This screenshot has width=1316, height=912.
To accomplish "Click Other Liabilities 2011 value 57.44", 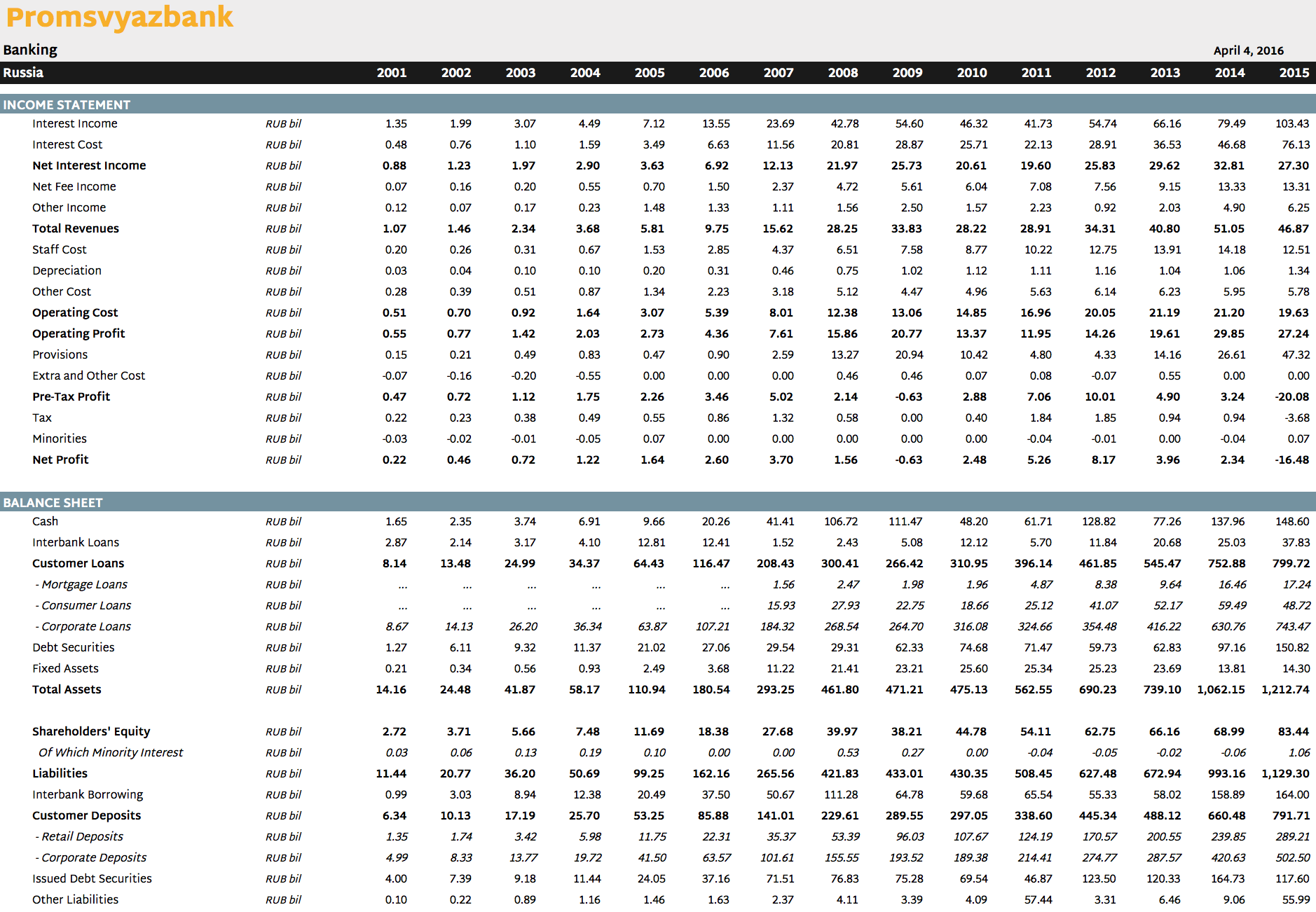I will pyautogui.click(x=1038, y=900).
